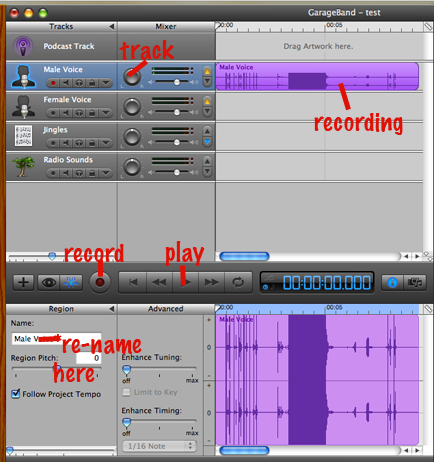This screenshot has width=434, height=462.
Task: Click the Mixer column header
Action: 166,26
